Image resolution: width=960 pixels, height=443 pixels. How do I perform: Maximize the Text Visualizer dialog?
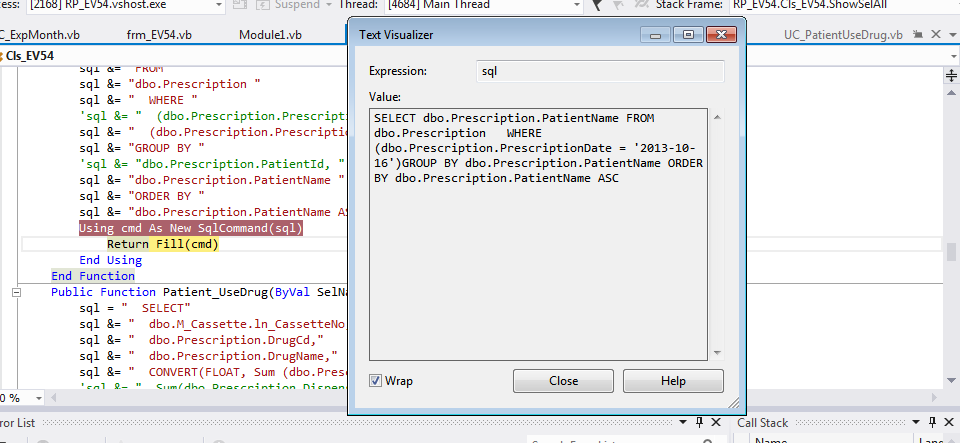pos(688,35)
